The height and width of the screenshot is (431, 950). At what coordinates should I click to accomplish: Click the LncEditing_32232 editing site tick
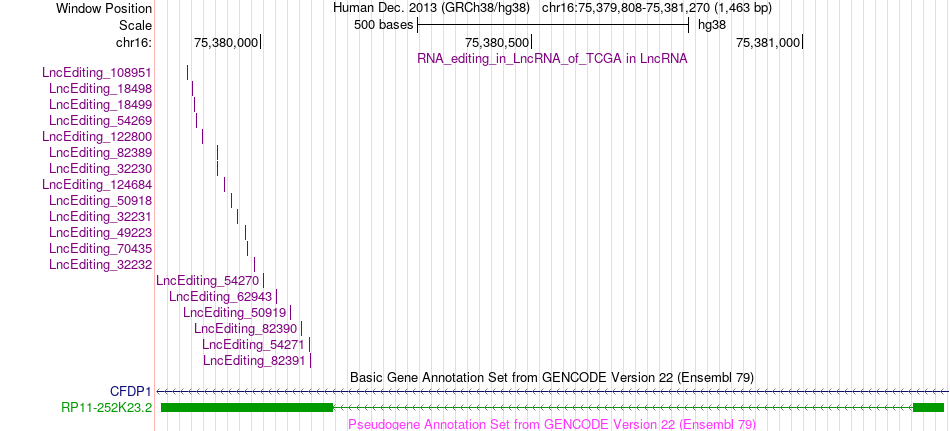254,264
